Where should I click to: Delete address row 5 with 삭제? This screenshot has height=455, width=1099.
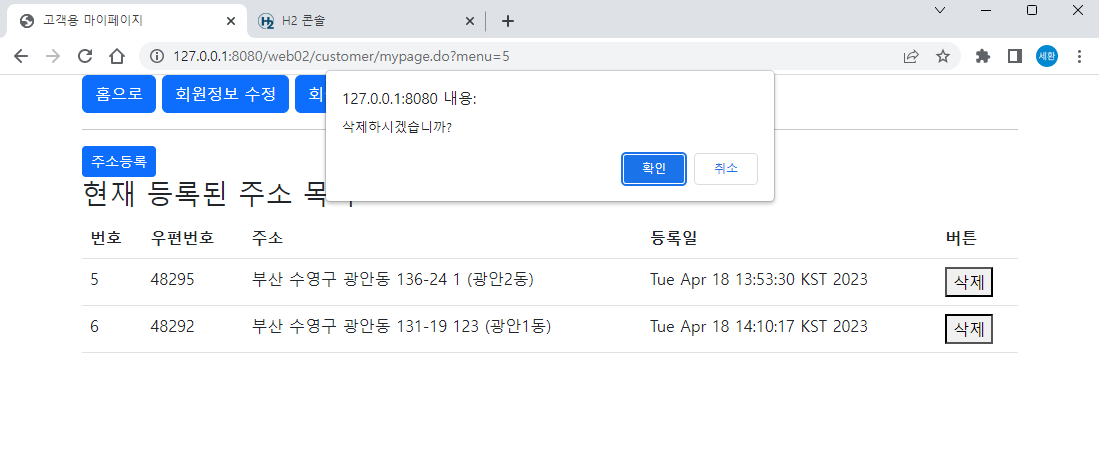coord(969,282)
